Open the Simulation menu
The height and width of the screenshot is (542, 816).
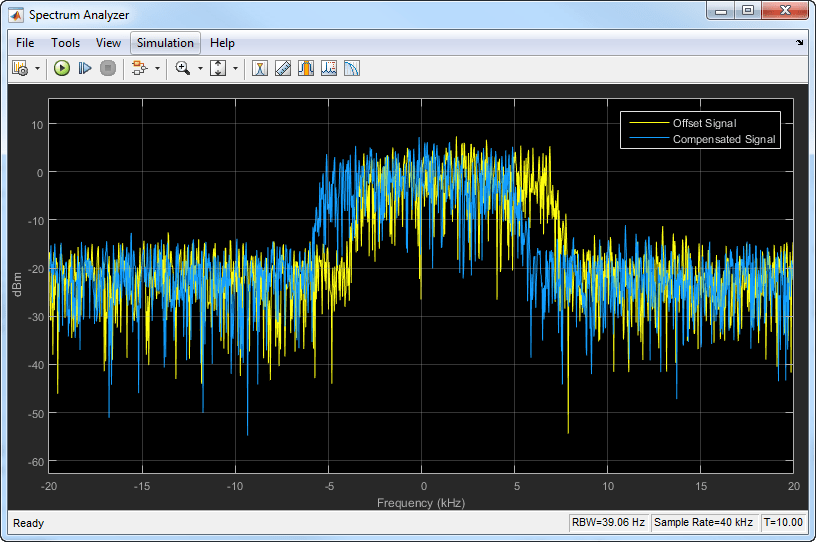(165, 43)
